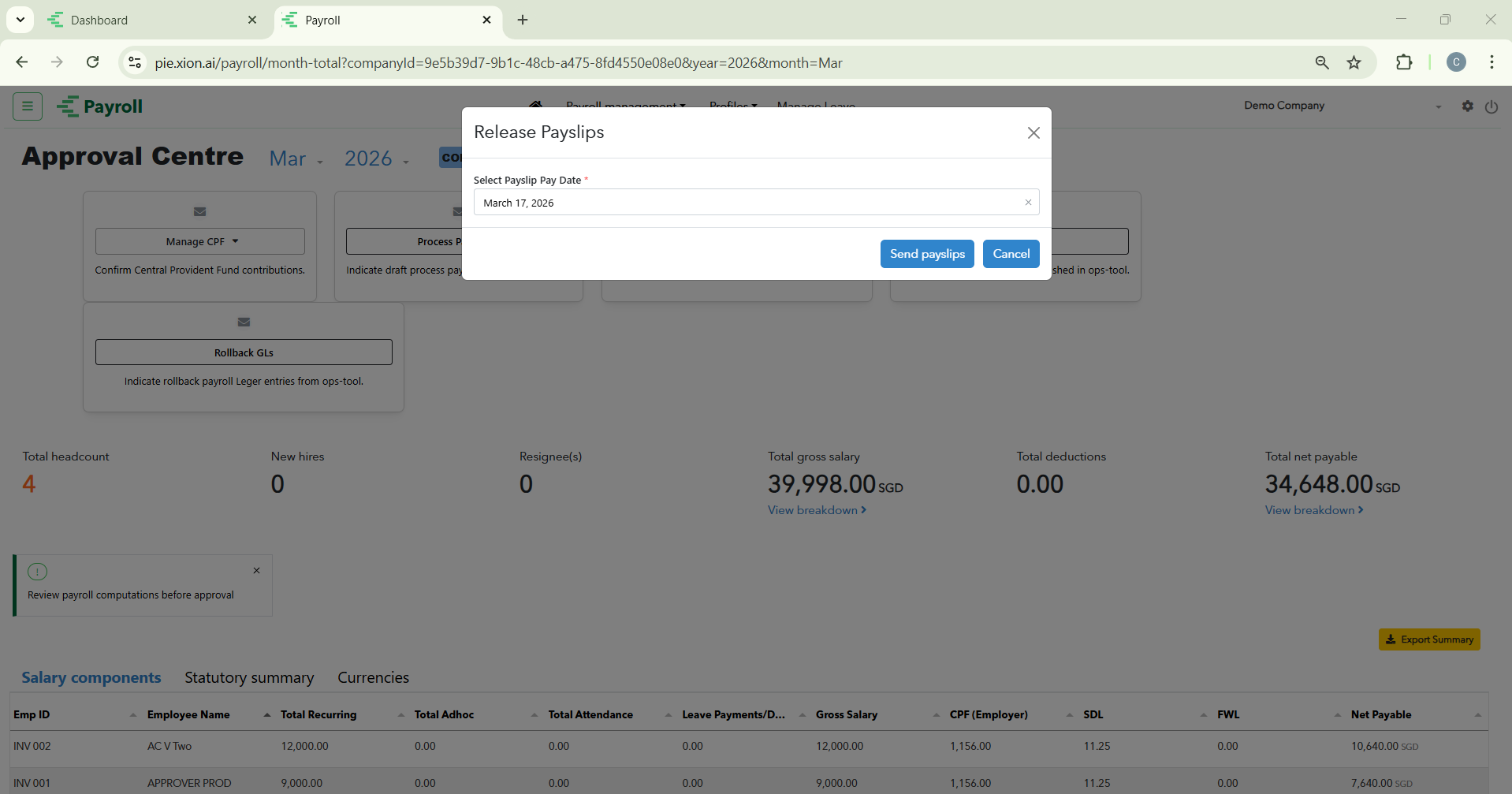This screenshot has height=794, width=1512.
Task: Cancel the Release Payslips dialog
Action: [x=1011, y=254]
